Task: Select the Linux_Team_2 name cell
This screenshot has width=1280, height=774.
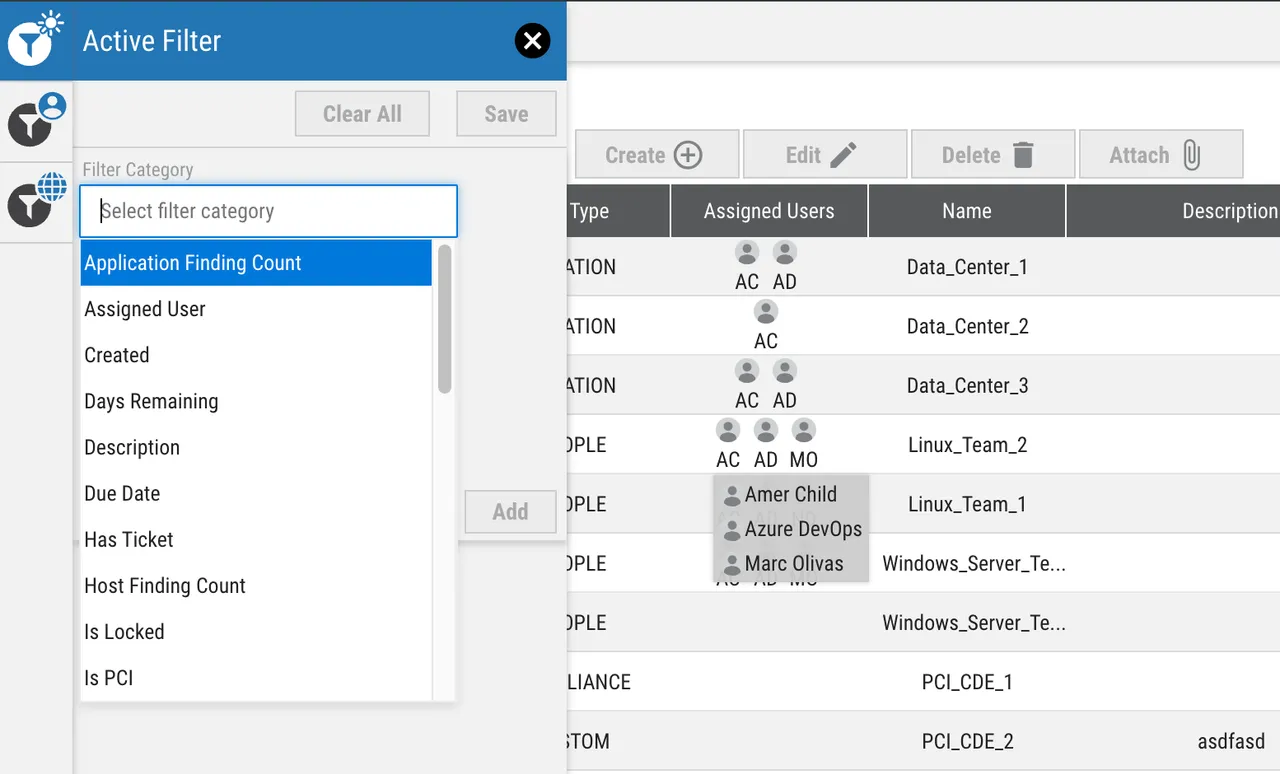Action: click(967, 445)
